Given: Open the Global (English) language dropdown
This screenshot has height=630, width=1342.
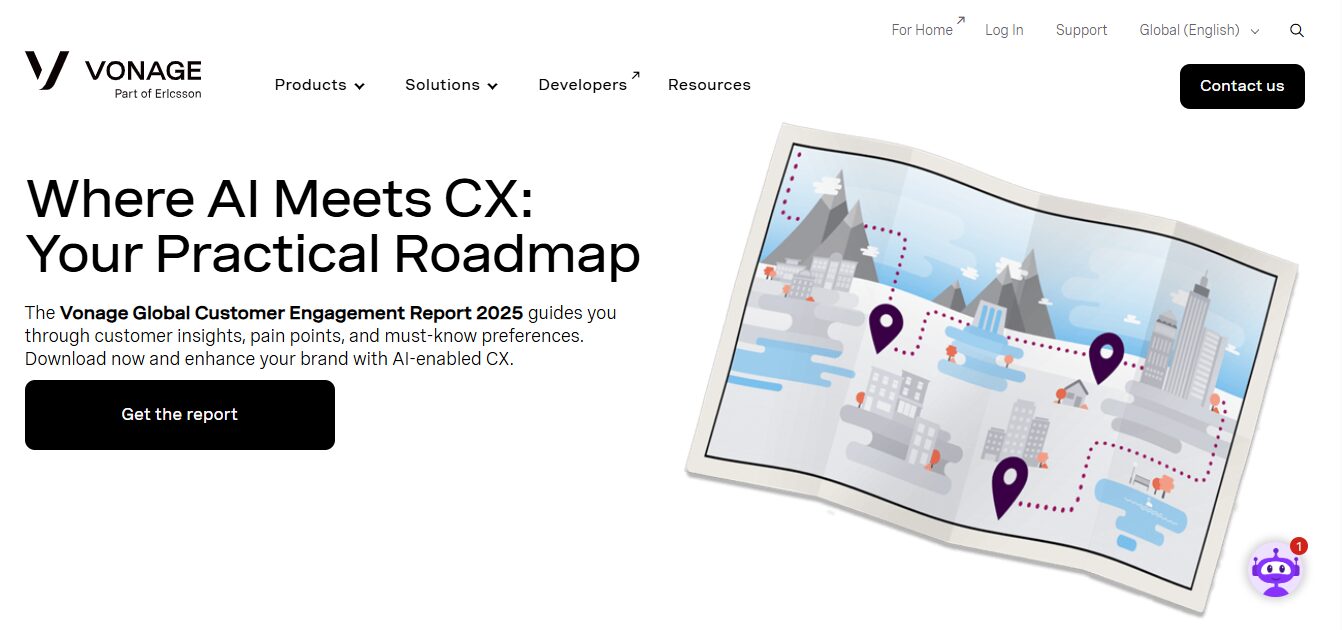Looking at the screenshot, I should point(1199,30).
